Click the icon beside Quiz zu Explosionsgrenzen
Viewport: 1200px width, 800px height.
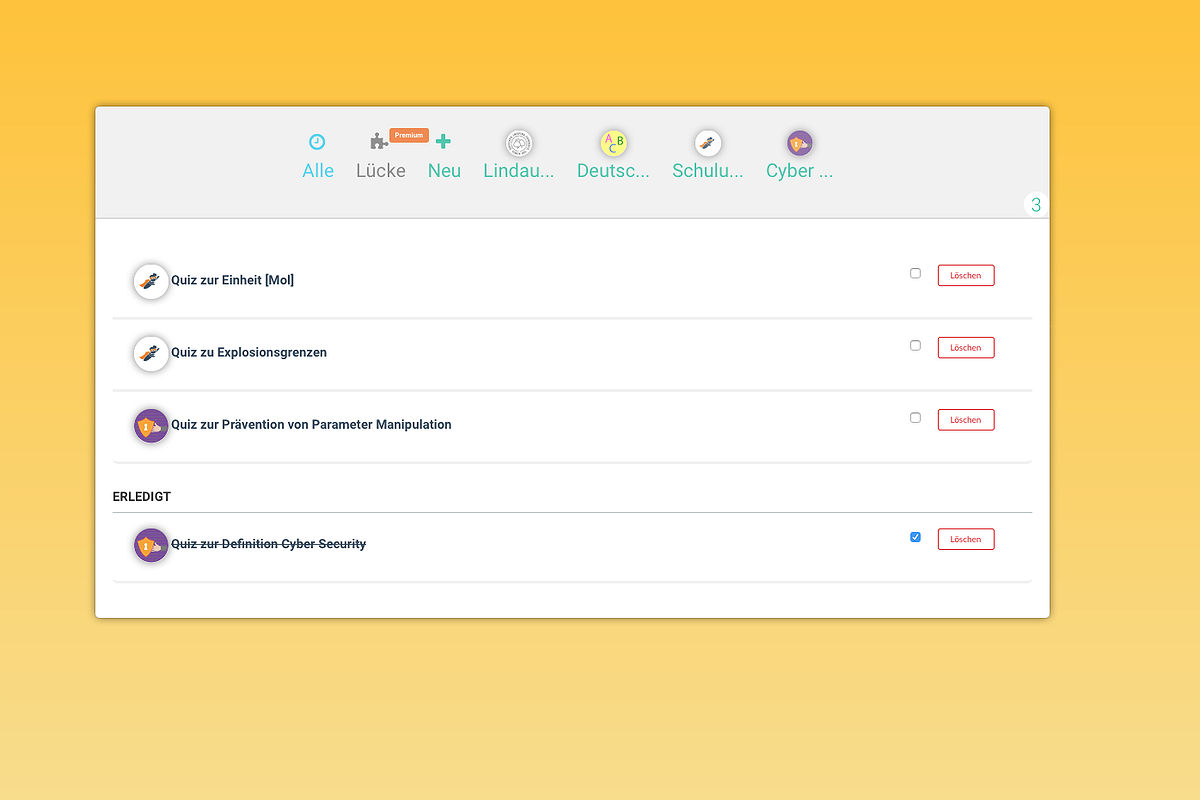click(x=151, y=353)
